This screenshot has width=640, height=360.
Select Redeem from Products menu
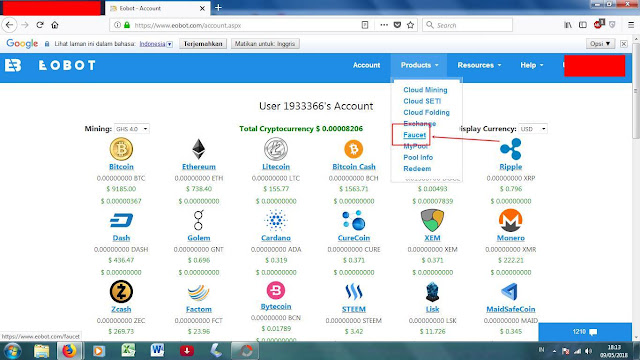click(x=417, y=169)
